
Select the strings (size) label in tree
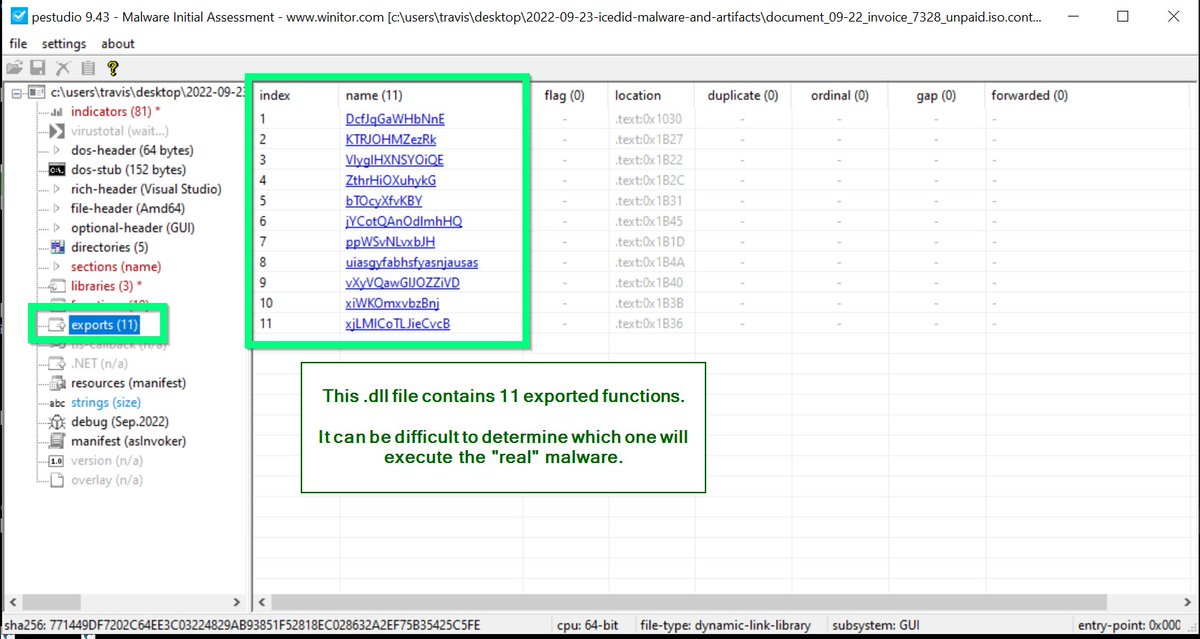pos(106,403)
